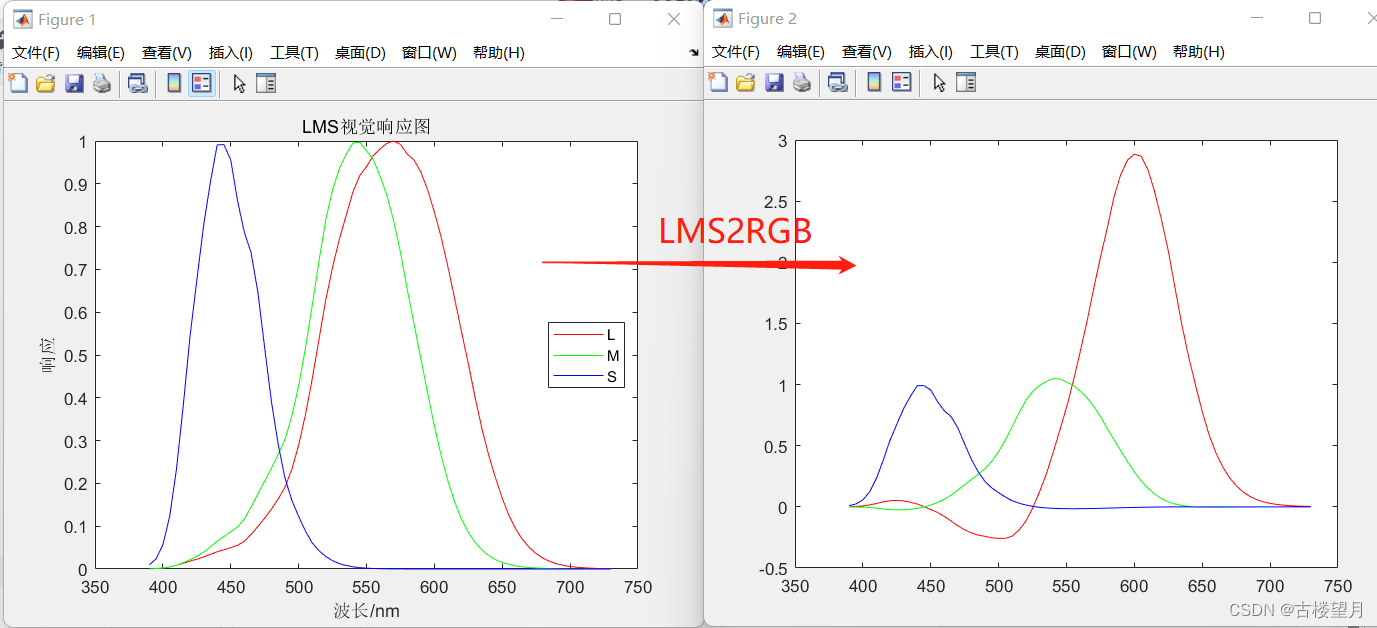
Task: Click the colorbar gradient toolbar swatch
Action: (x=172, y=83)
